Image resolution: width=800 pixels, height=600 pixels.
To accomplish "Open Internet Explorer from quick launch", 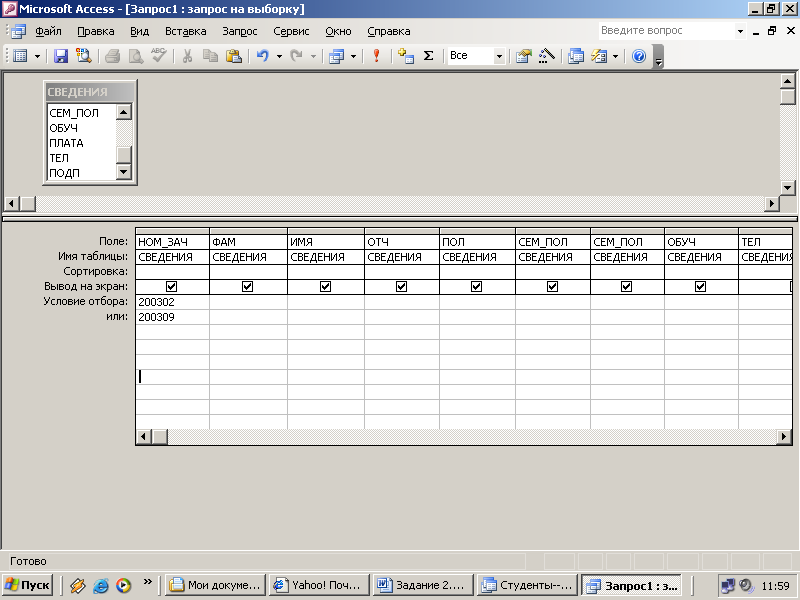I will coord(101,585).
